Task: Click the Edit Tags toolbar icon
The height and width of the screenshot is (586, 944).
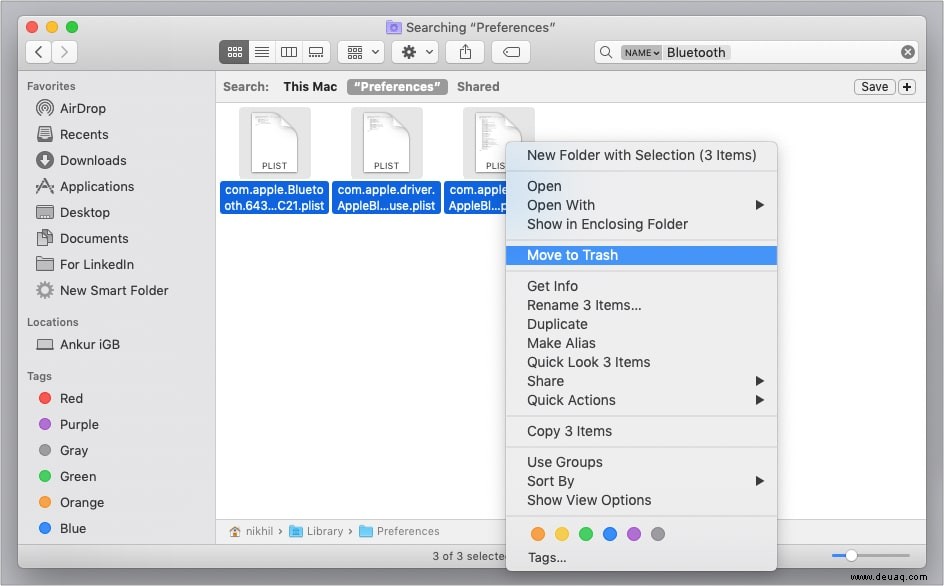Action: coord(511,52)
